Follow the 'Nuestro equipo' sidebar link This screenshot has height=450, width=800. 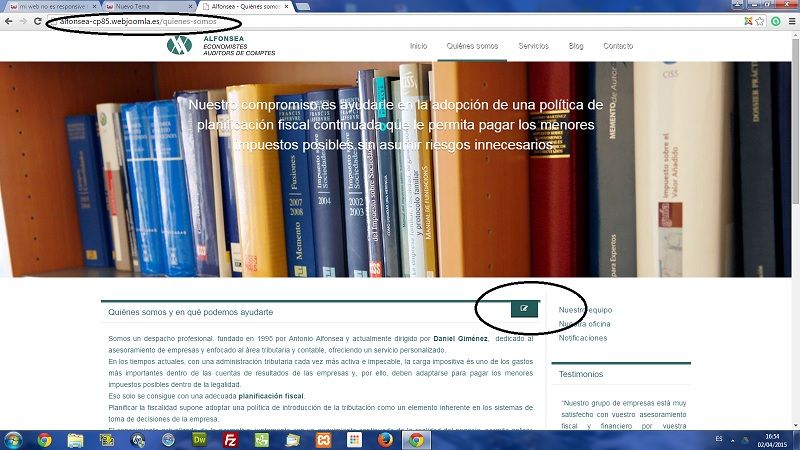(585, 310)
